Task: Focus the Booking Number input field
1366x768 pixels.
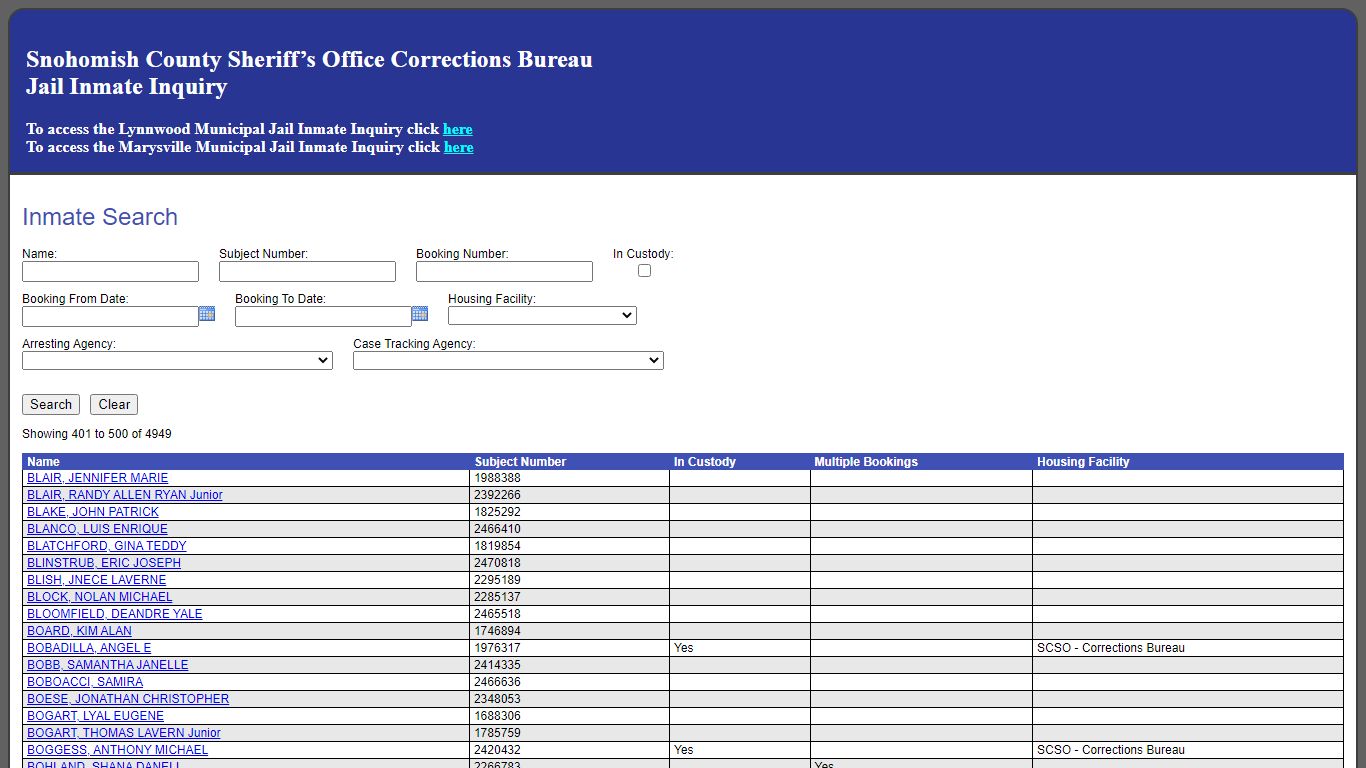Action: point(504,272)
